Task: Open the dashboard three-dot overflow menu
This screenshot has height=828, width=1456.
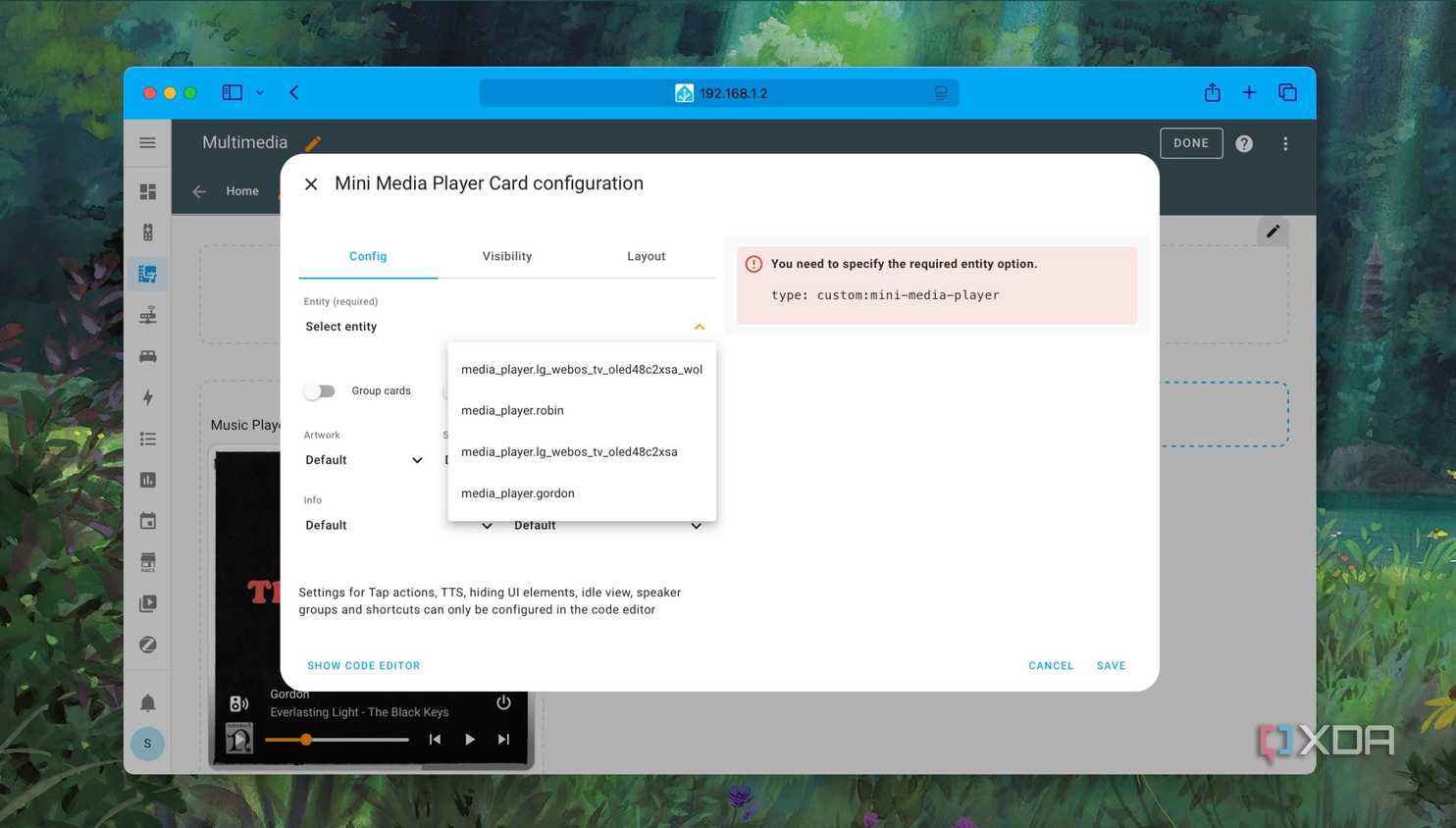Action: click(1285, 143)
